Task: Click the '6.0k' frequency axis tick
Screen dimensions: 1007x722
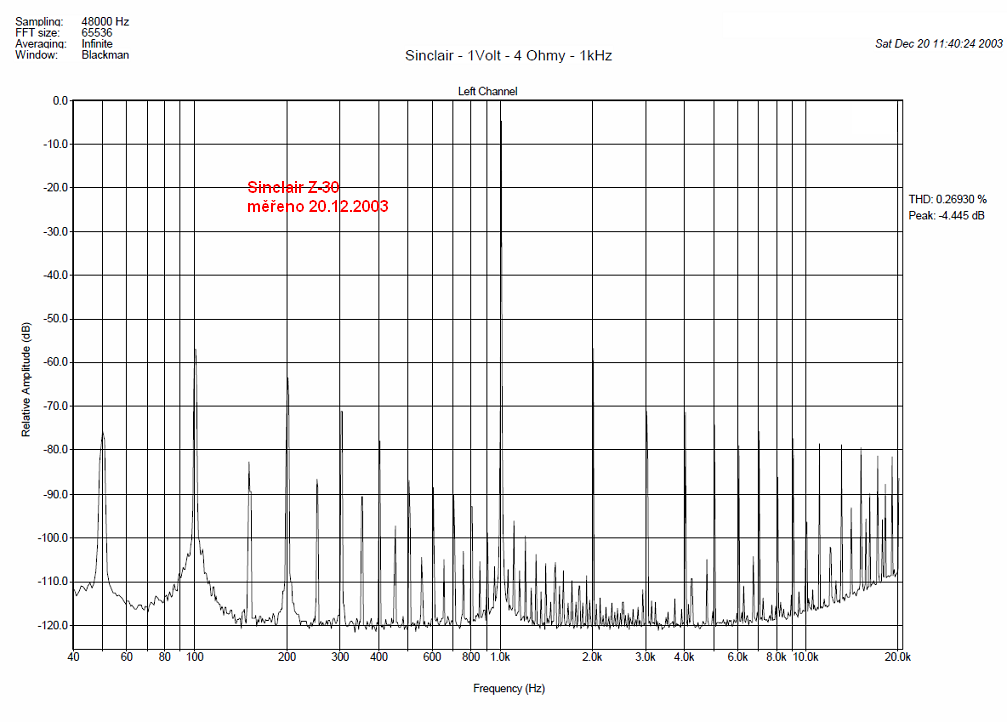Action: pos(738,657)
